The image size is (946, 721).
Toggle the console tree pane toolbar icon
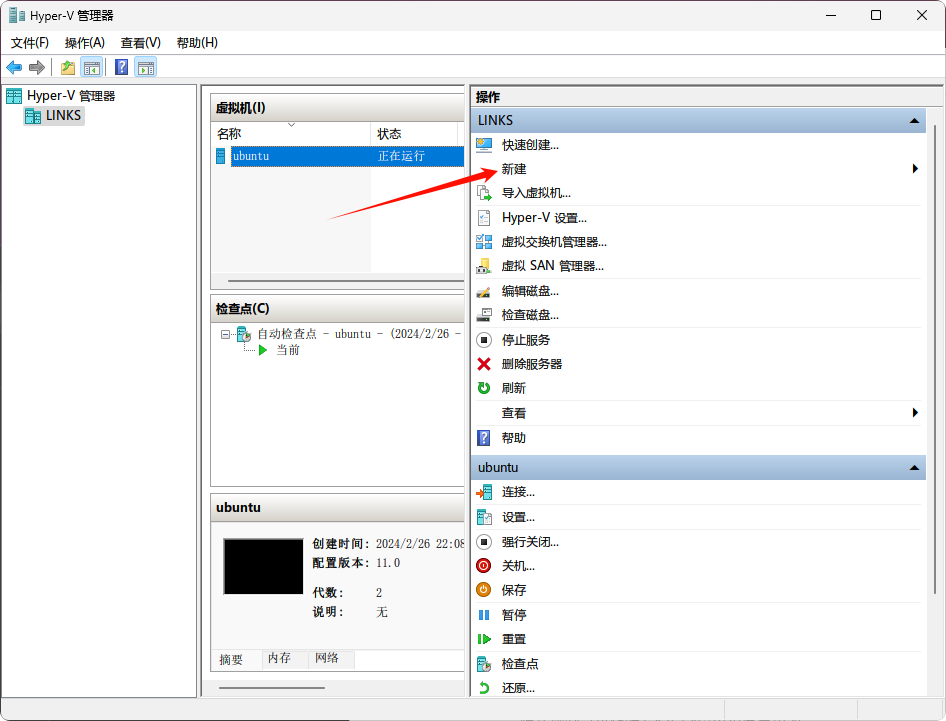click(92, 68)
